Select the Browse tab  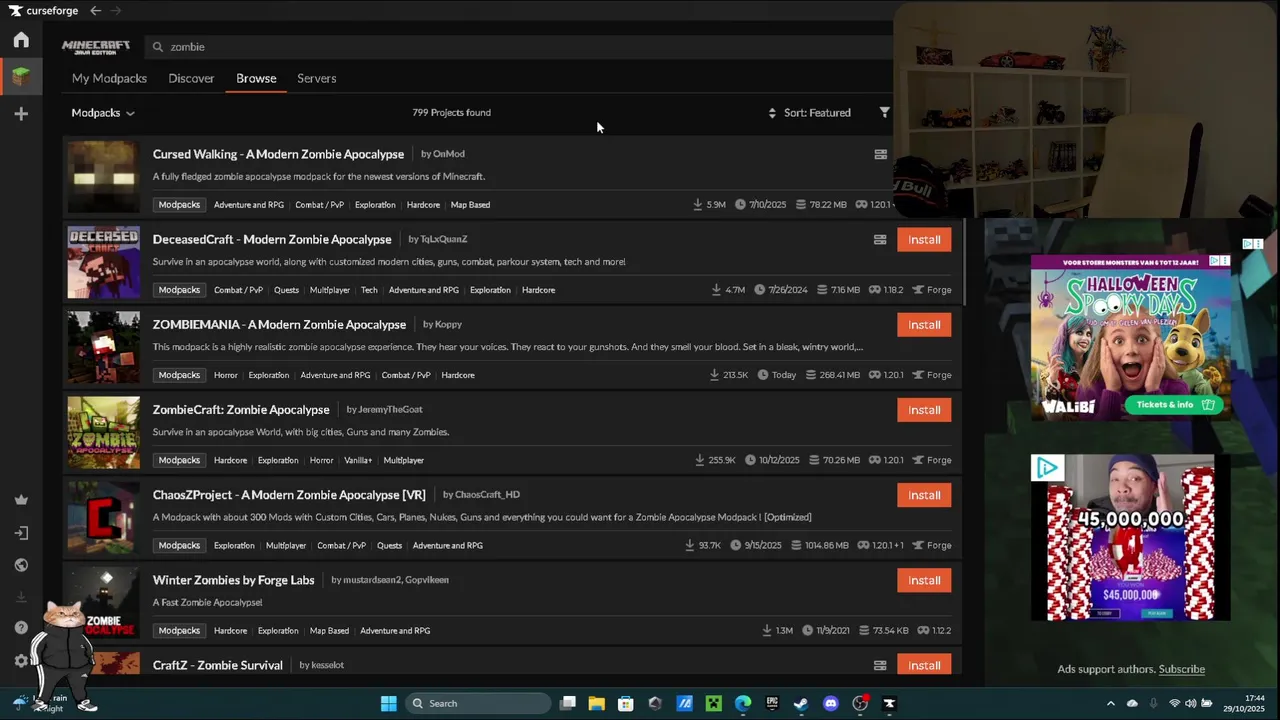tap(256, 78)
